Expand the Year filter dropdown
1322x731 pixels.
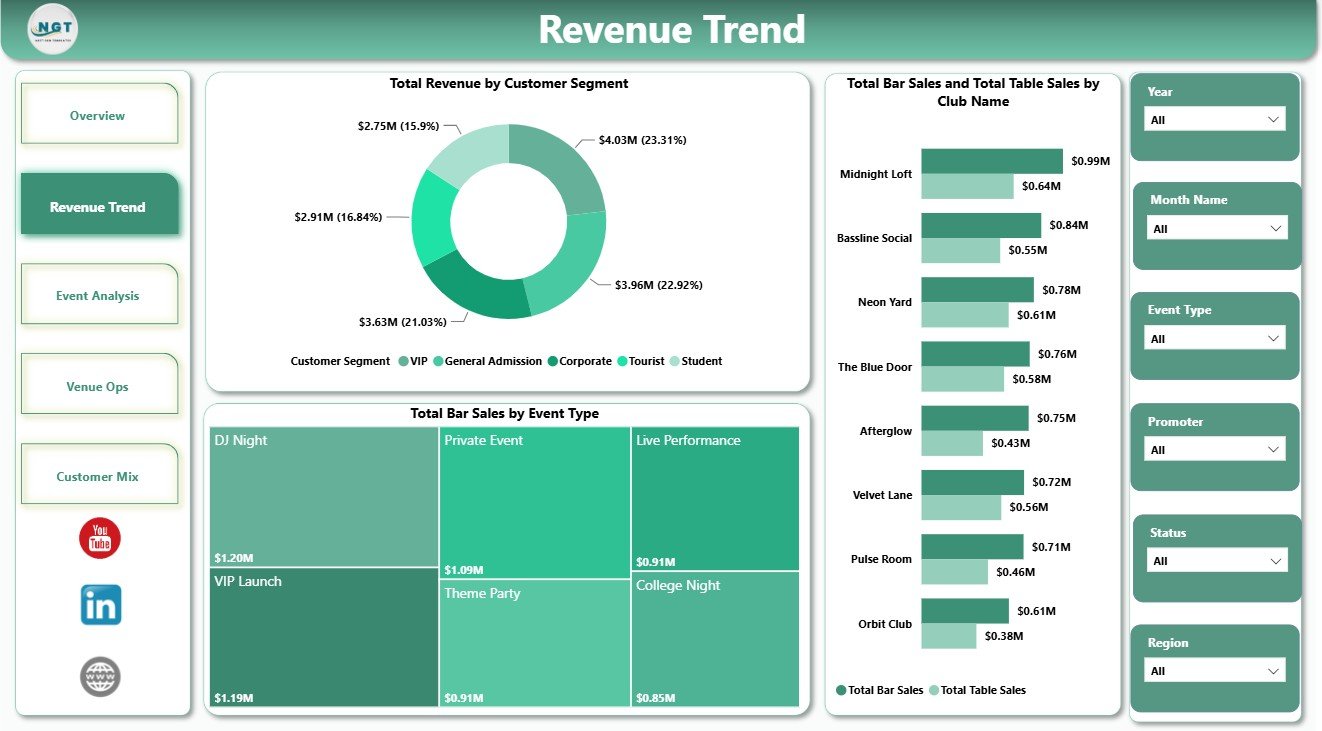tap(1214, 119)
